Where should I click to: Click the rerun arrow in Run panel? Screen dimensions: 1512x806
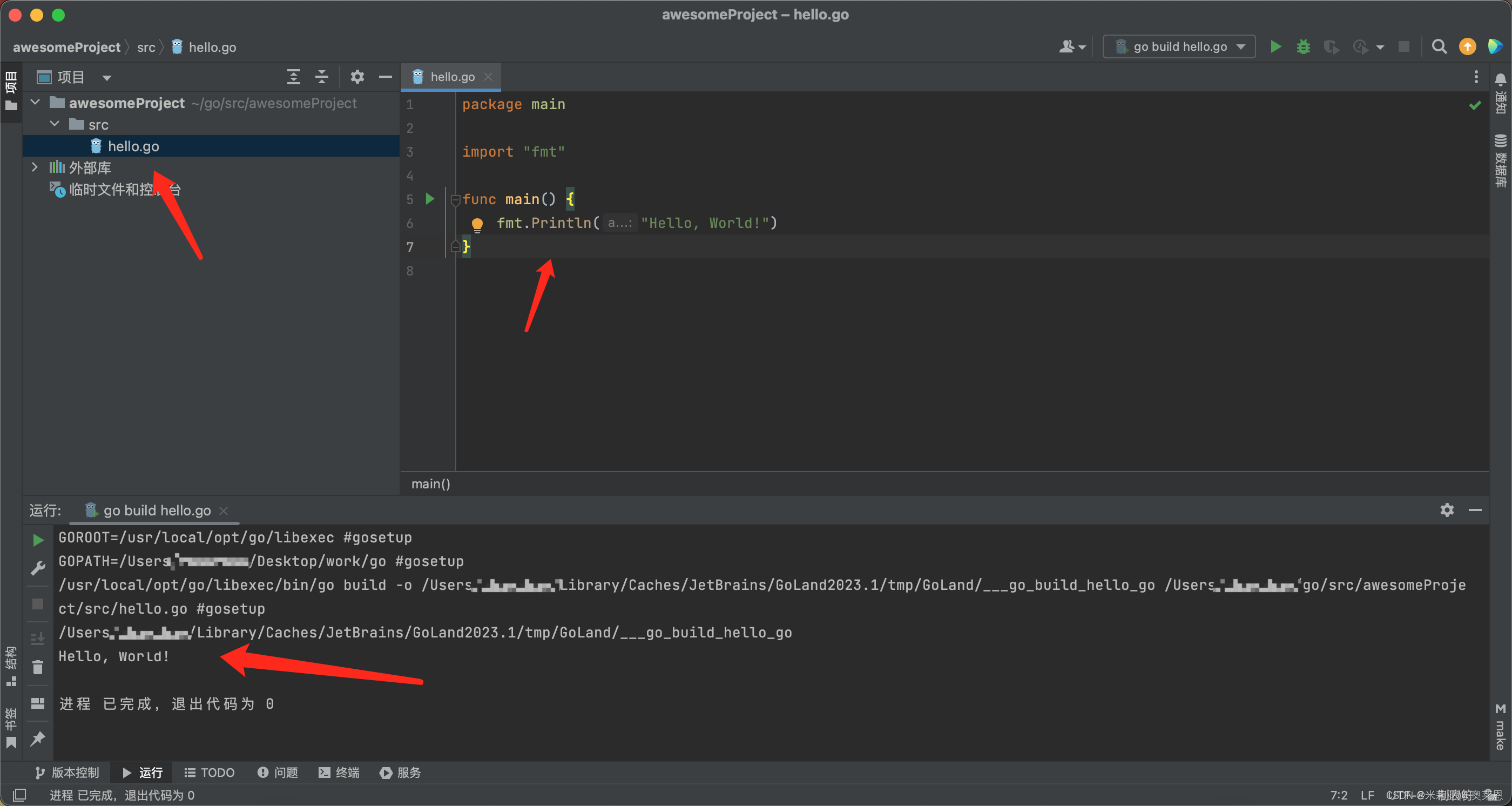(x=38, y=540)
